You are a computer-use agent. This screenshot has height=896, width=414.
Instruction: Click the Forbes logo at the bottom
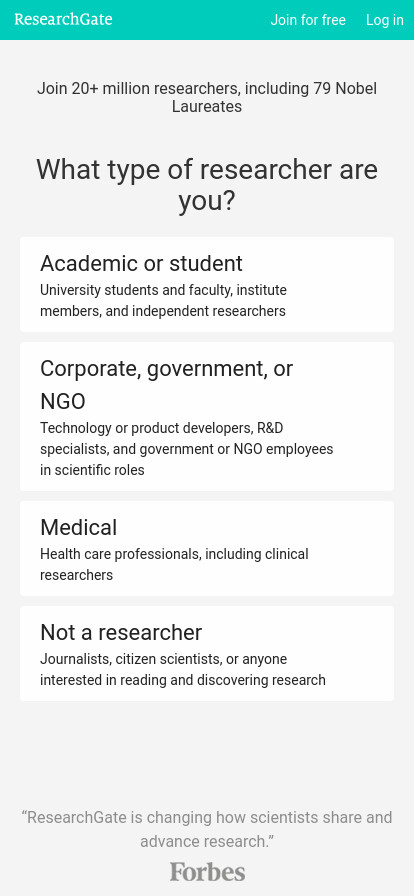[207, 872]
